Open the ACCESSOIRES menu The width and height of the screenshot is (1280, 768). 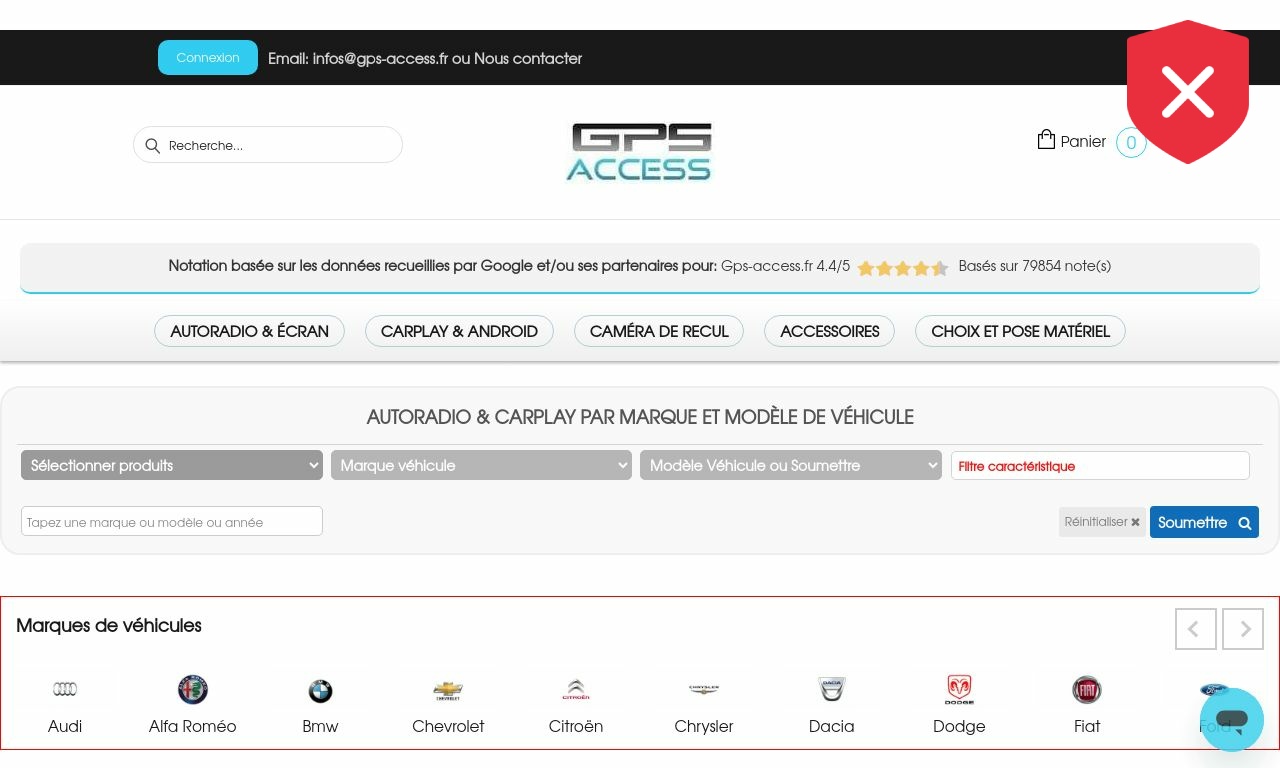[829, 331]
